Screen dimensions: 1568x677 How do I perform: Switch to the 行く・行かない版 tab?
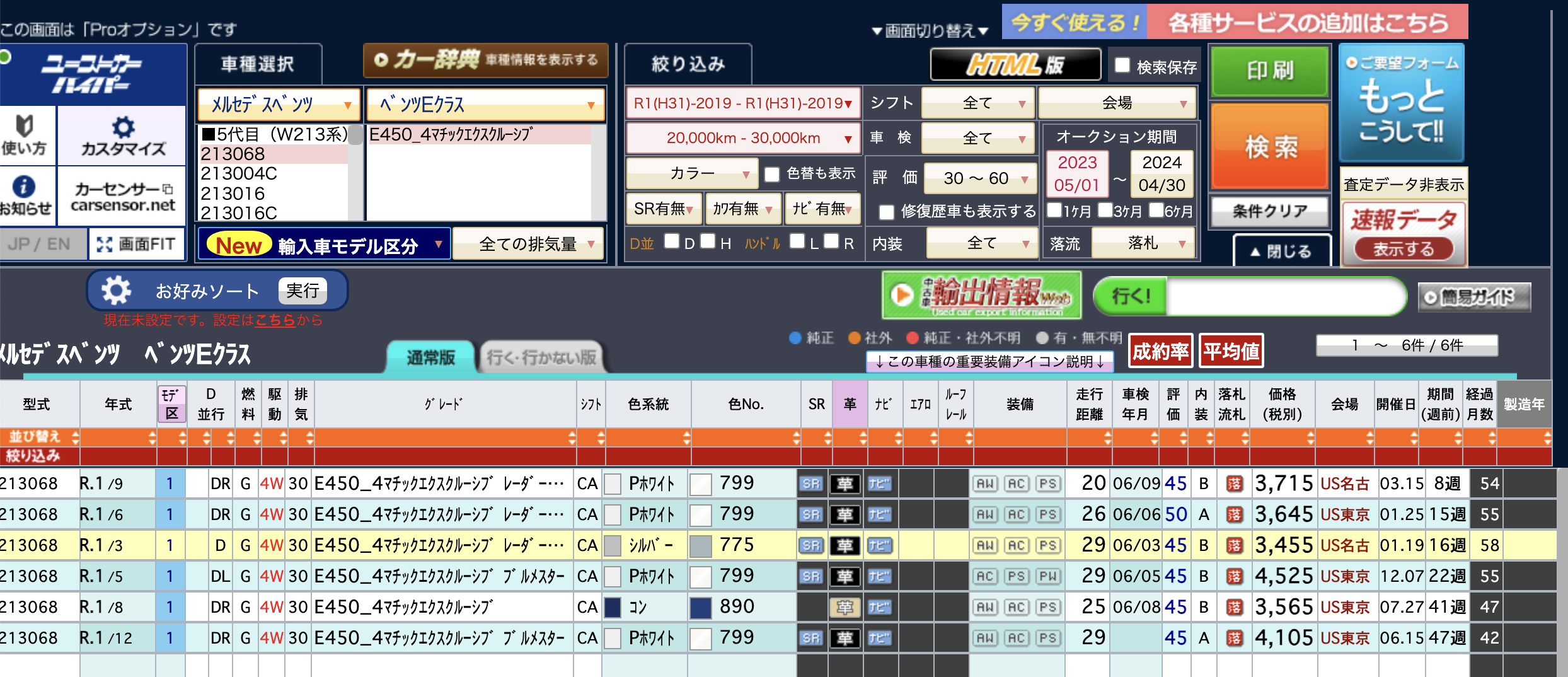click(x=541, y=357)
